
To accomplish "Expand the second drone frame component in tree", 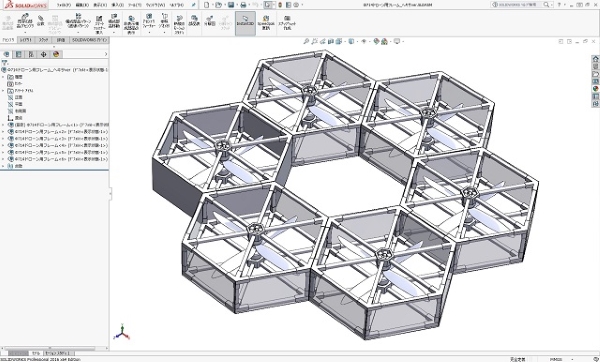I will pyautogui.click(x=3, y=132).
